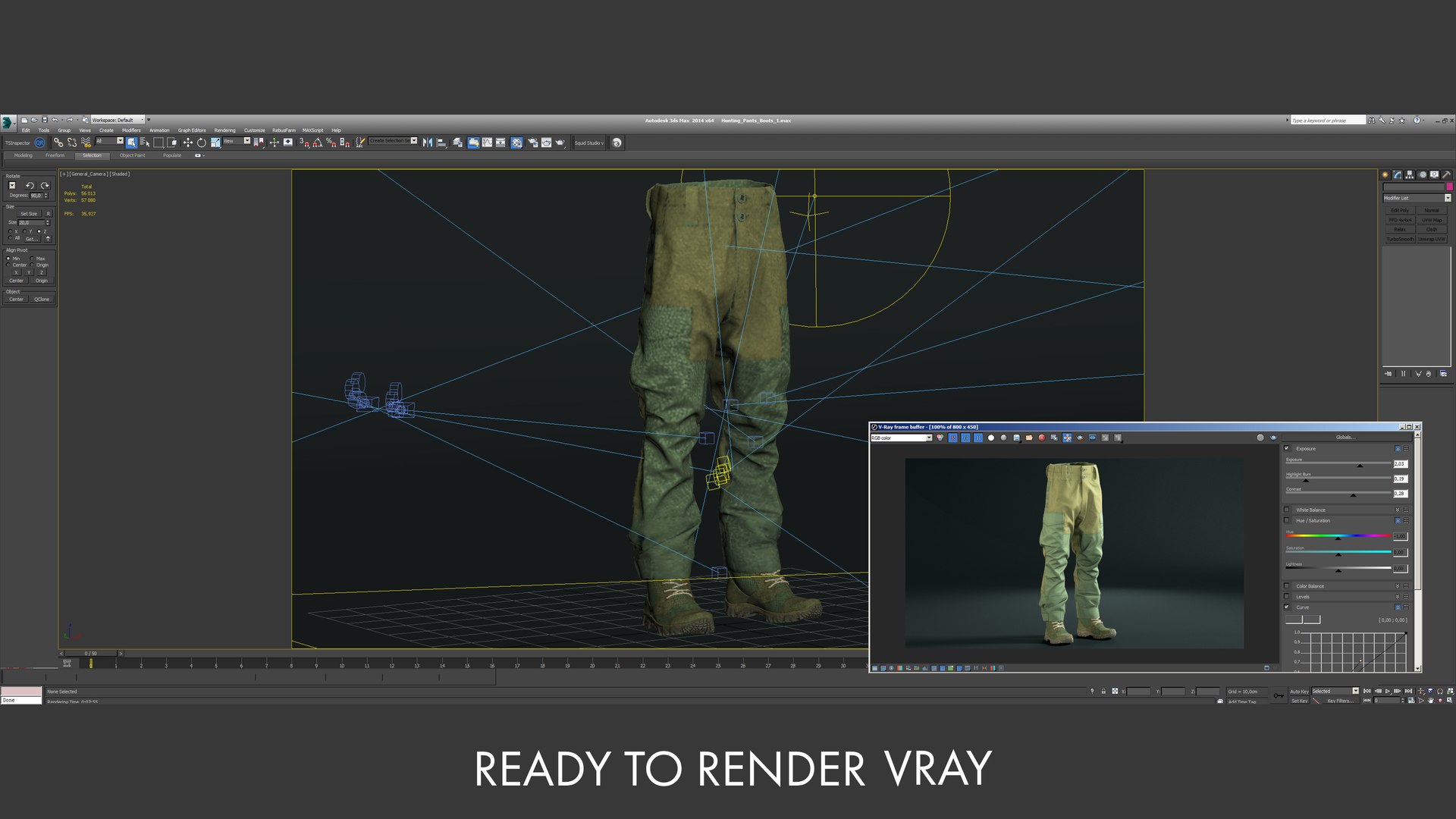
Task: Click the Edit Poly modifier button
Action: point(1400,210)
